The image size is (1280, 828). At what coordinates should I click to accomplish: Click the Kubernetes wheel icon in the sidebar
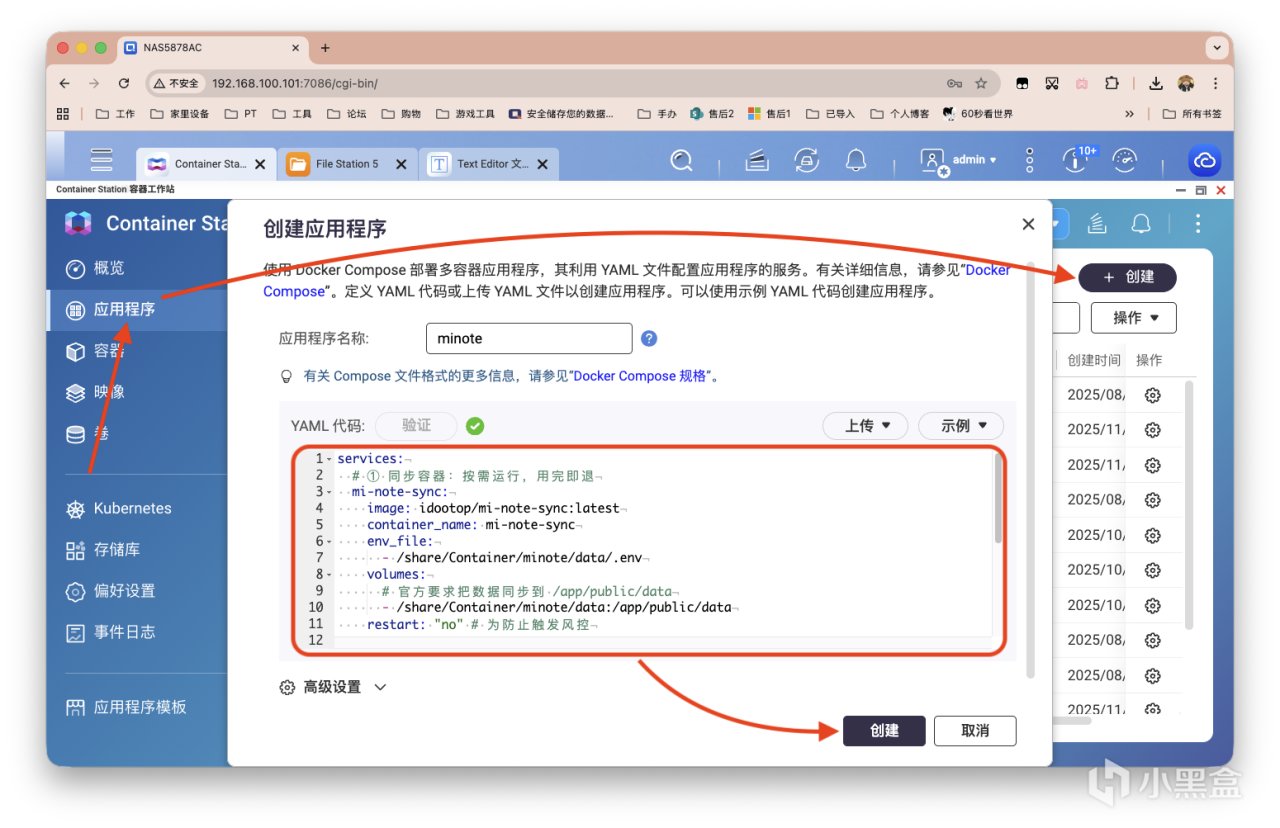[x=75, y=509]
